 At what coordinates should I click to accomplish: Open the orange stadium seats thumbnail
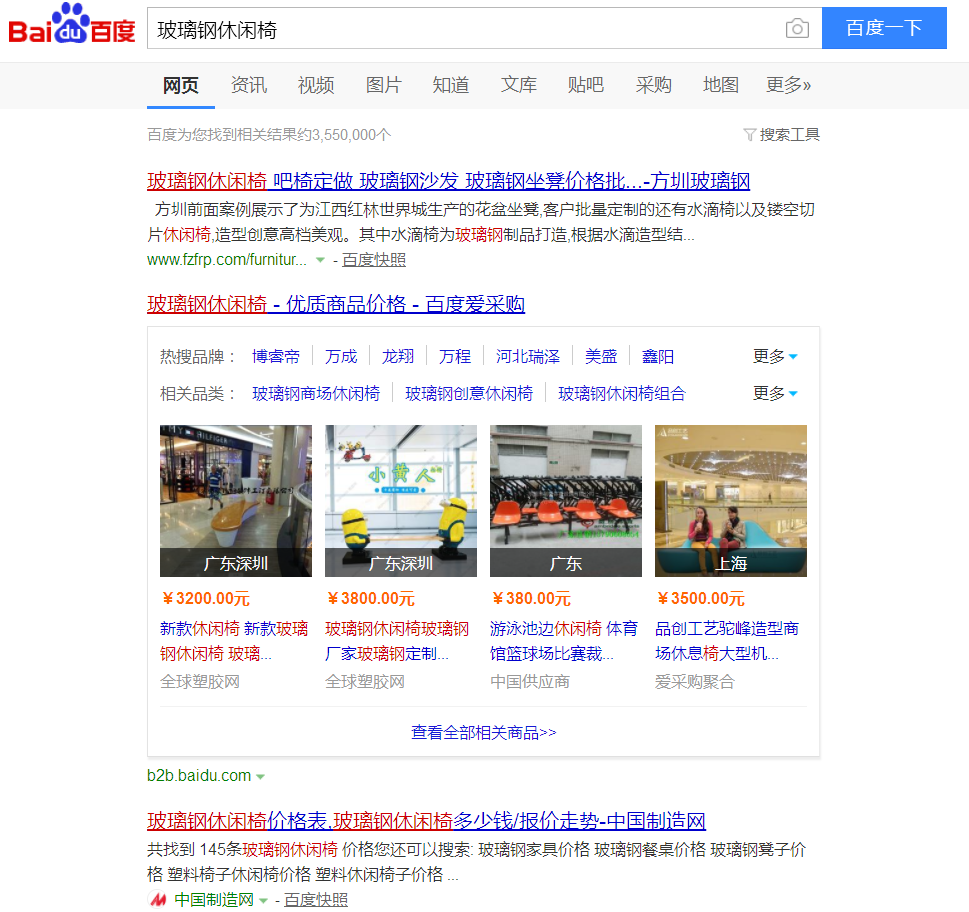[x=566, y=501]
